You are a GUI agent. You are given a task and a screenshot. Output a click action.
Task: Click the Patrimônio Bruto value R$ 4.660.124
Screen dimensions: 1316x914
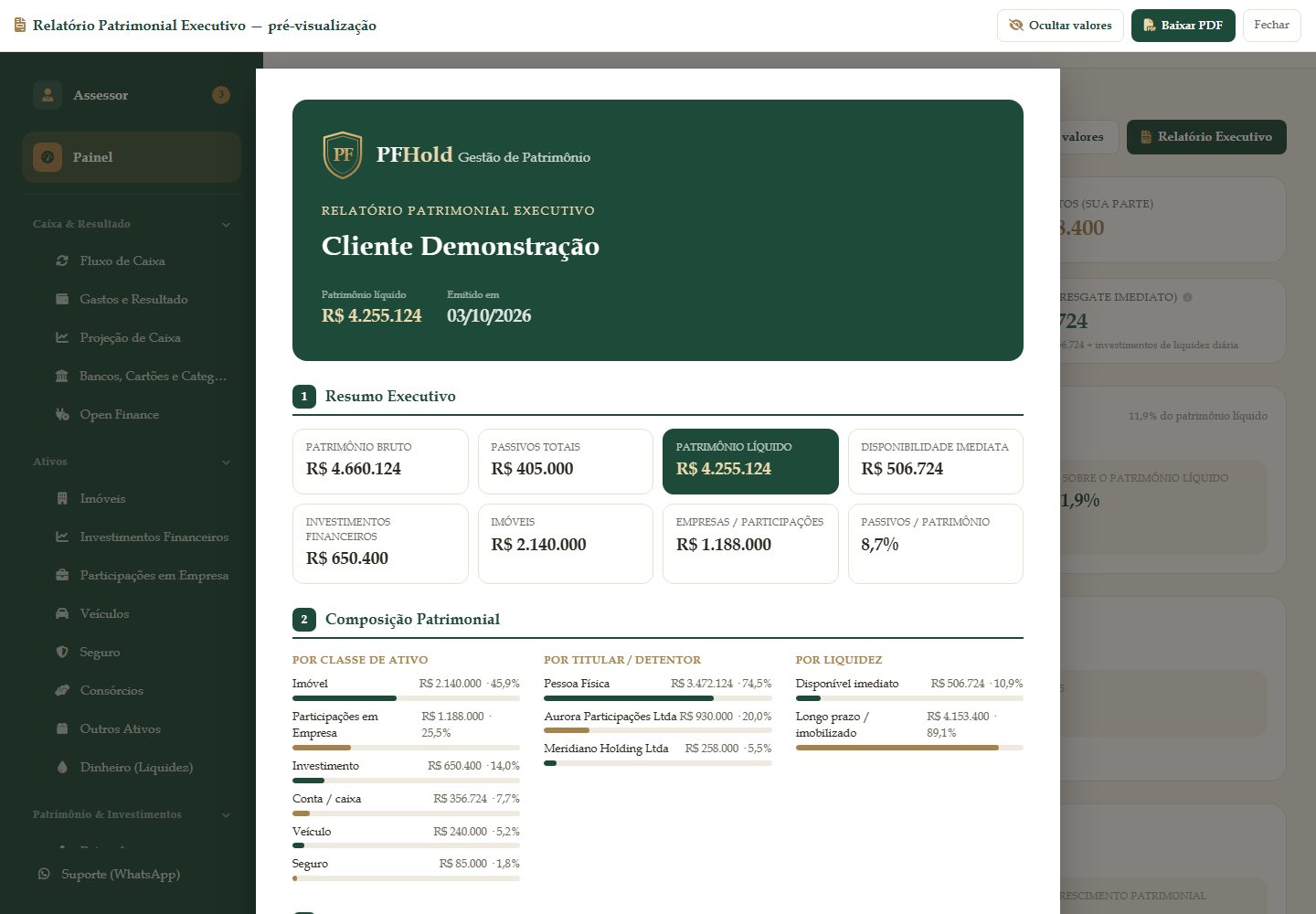tap(354, 469)
